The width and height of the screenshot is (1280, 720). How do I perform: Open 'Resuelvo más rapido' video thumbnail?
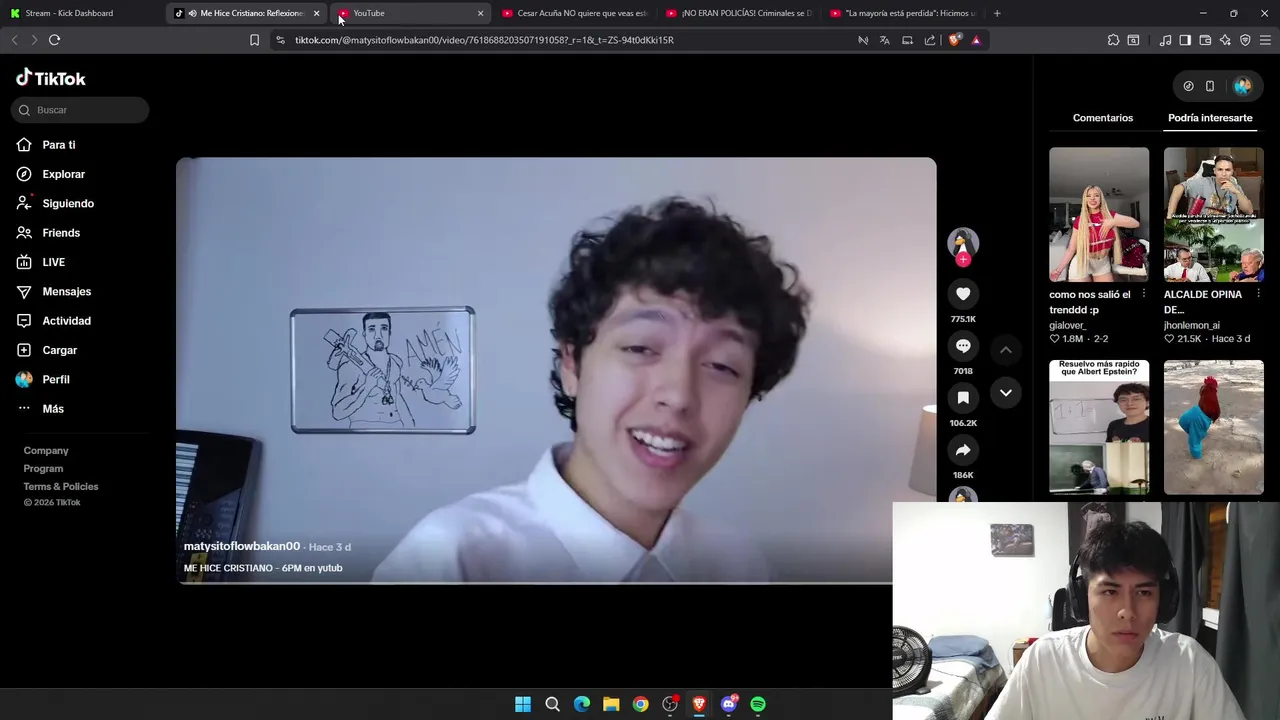click(1099, 427)
